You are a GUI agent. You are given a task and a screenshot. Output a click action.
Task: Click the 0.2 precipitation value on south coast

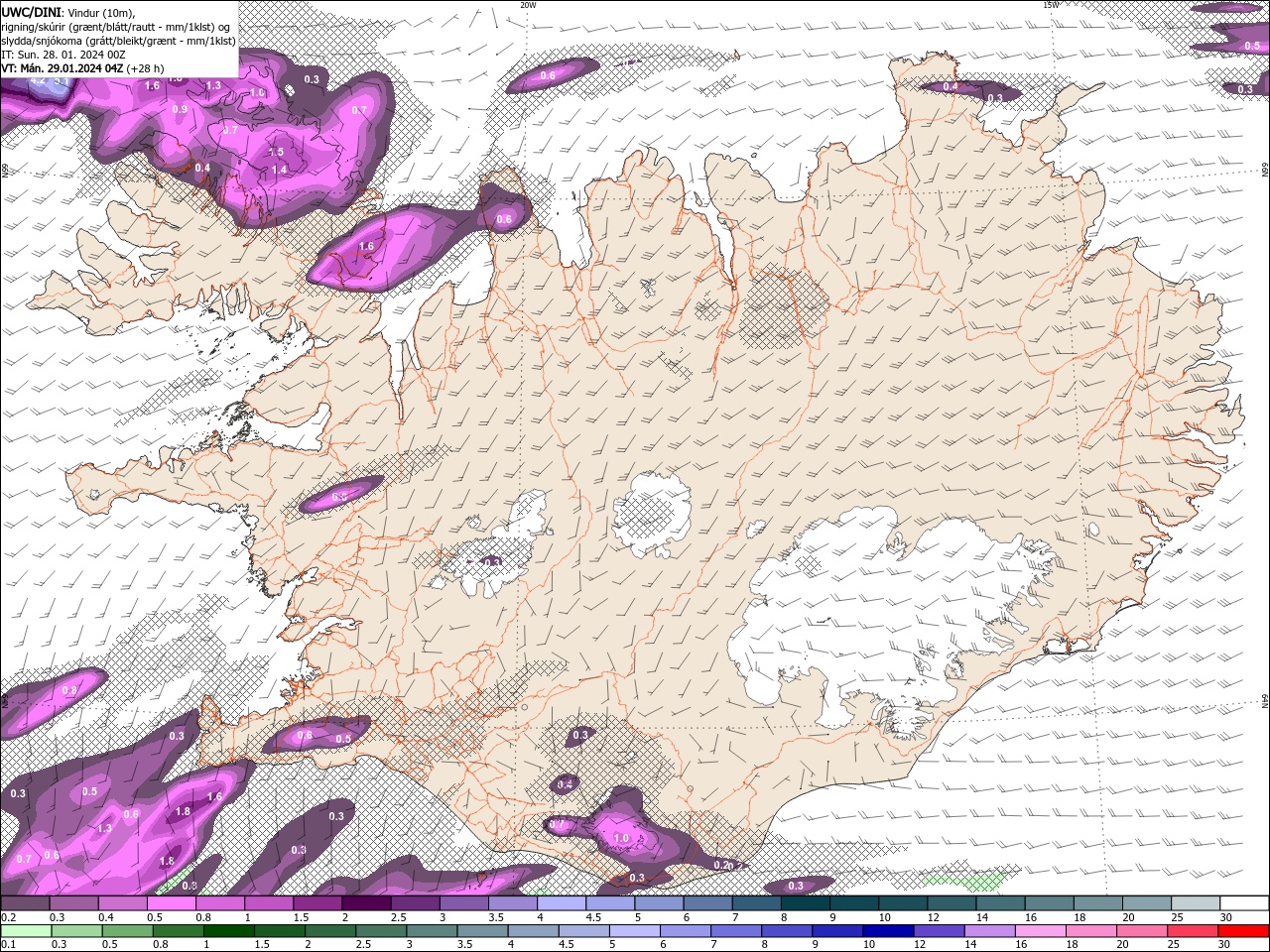[722, 865]
